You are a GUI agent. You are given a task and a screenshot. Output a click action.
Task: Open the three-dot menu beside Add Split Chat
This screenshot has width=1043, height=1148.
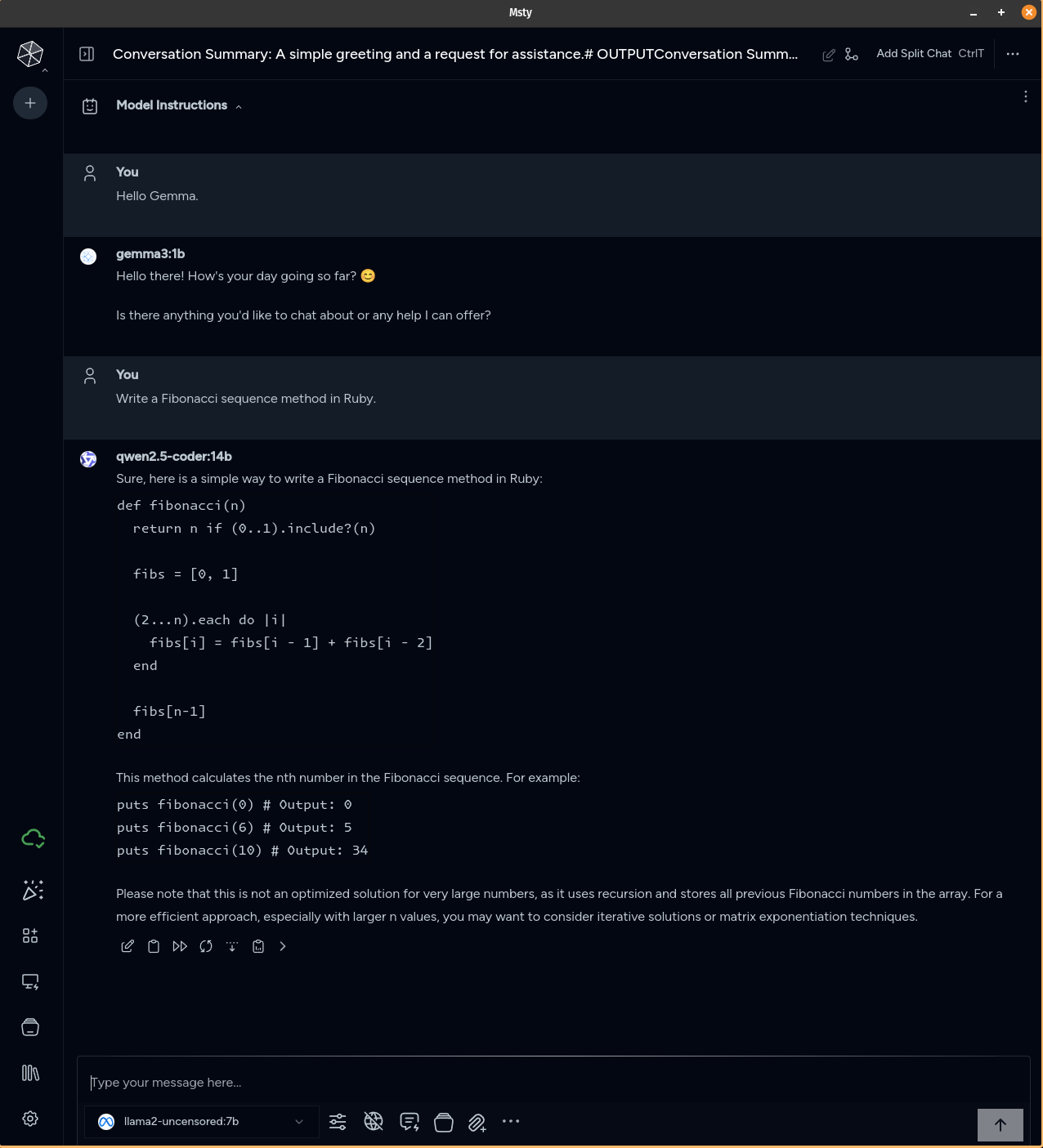[x=1013, y=54]
